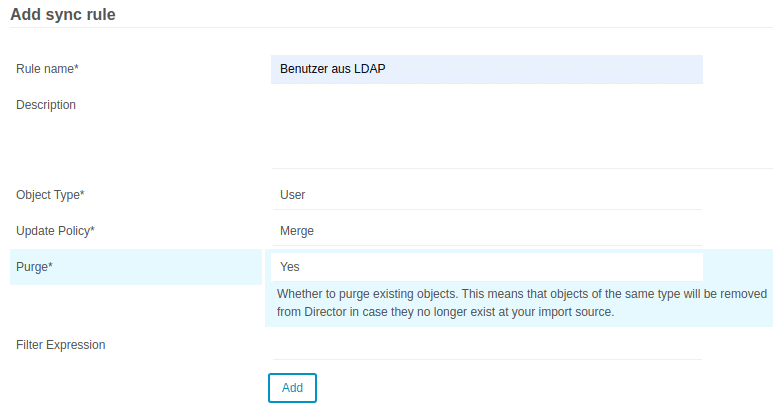Click the 'Rule name*' label
Viewport: 773px width, 407px height.
click(x=47, y=69)
